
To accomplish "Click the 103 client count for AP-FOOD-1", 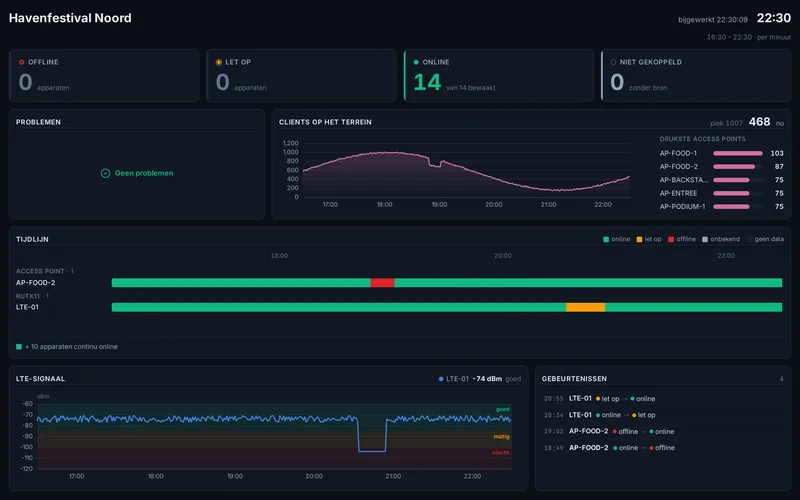I will tap(777, 154).
